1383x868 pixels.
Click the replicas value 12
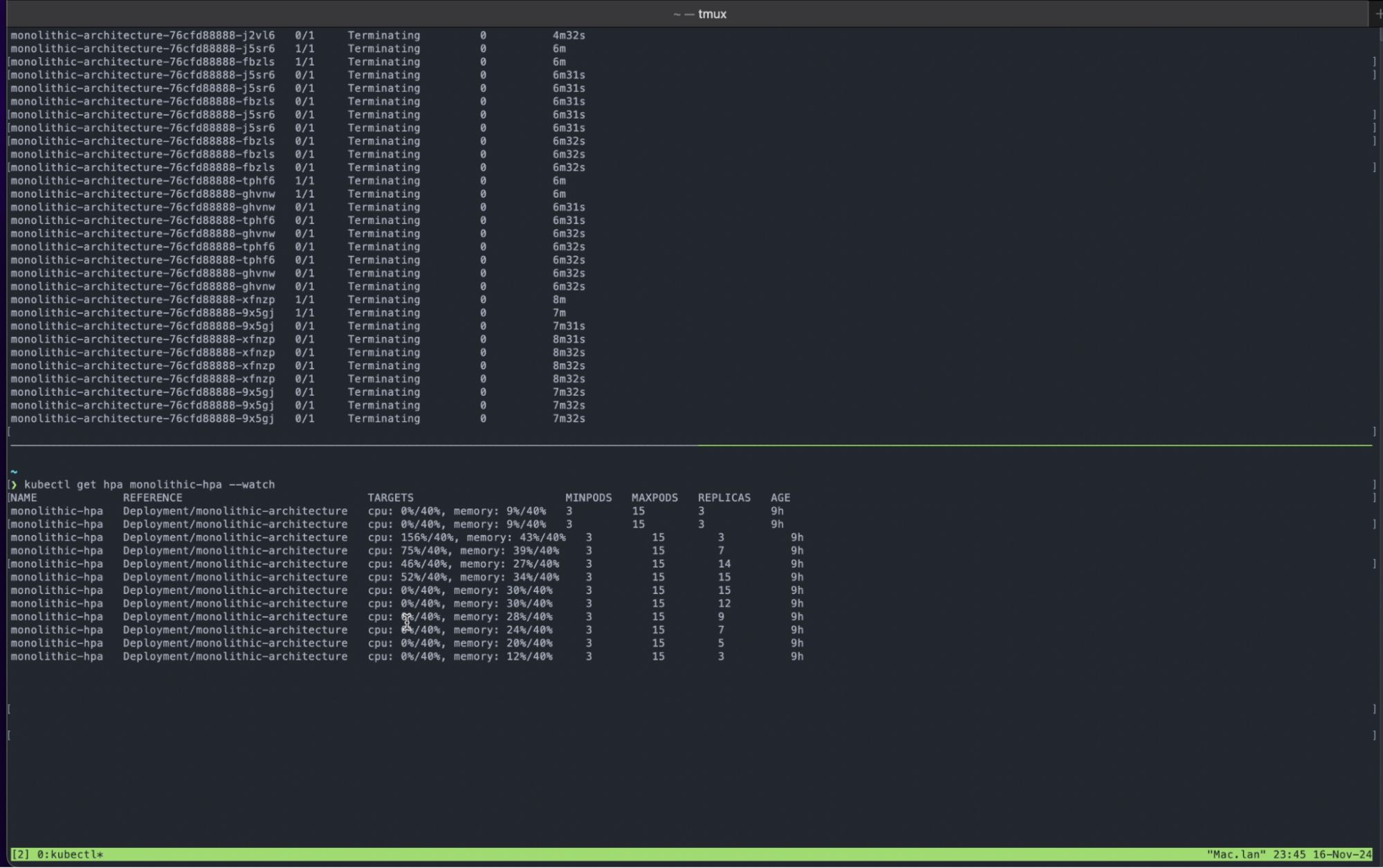tap(724, 603)
